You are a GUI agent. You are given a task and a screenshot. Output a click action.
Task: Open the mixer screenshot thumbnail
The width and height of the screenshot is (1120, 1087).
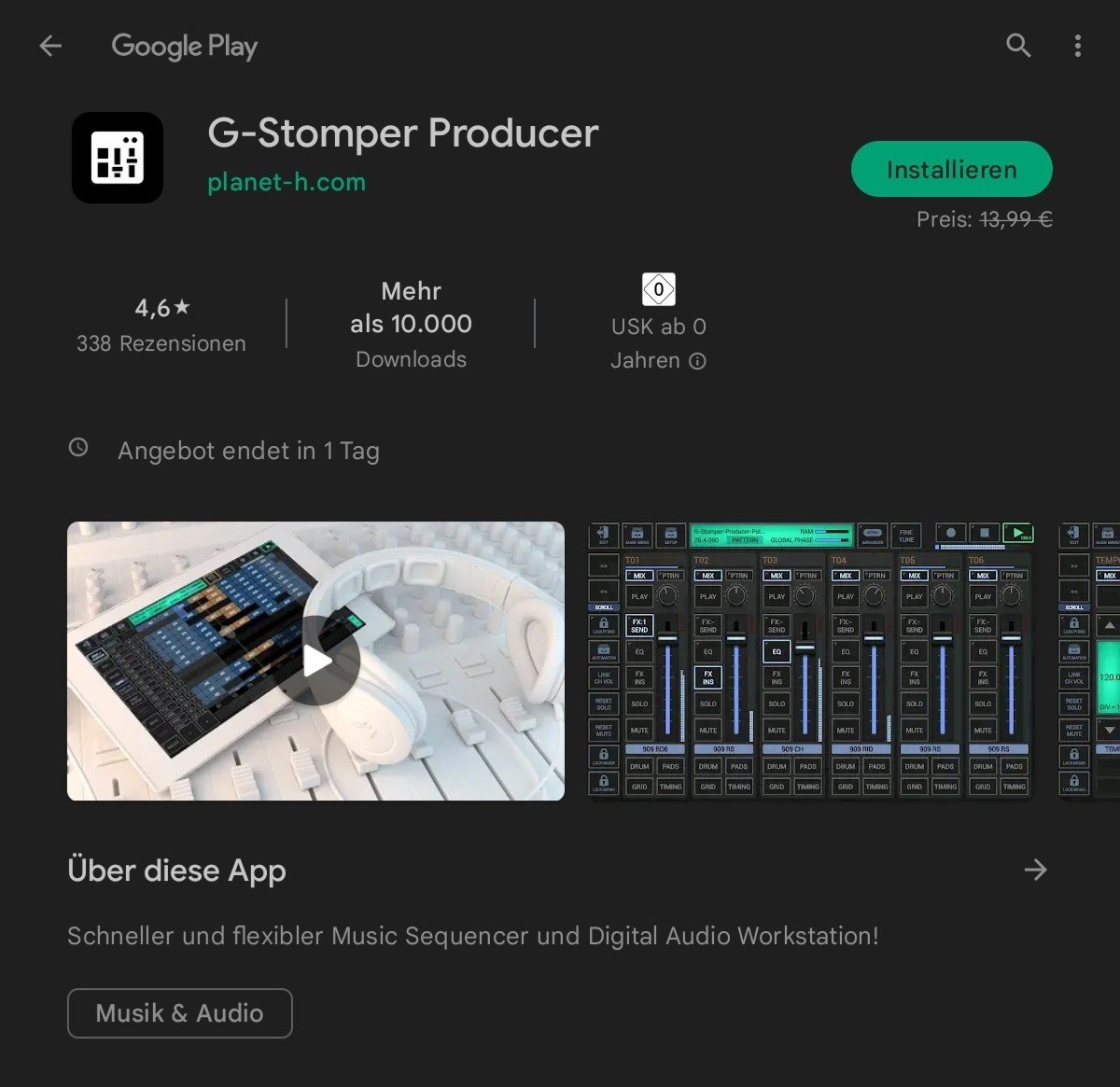tap(811, 661)
